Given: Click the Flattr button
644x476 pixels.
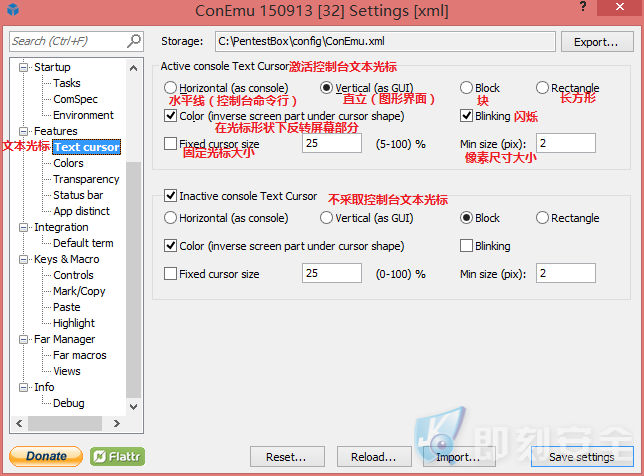Looking at the screenshot, I should [117, 456].
